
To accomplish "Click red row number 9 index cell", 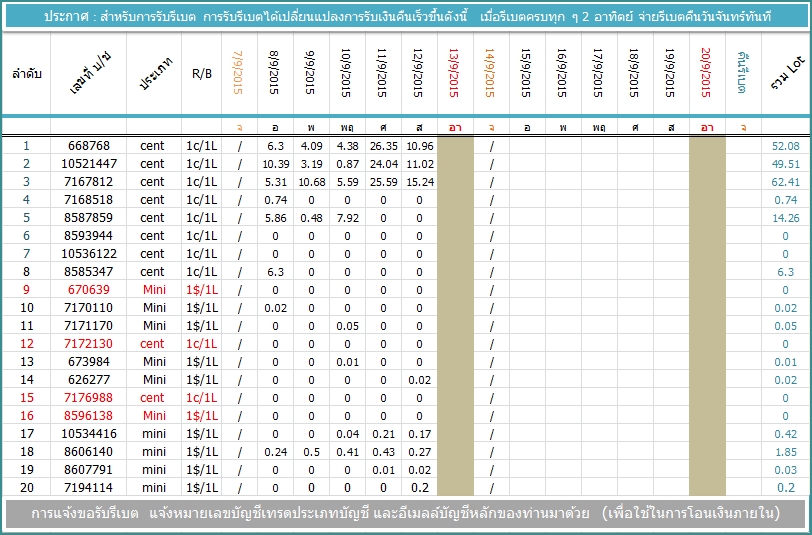I will (x=26, y=290).
